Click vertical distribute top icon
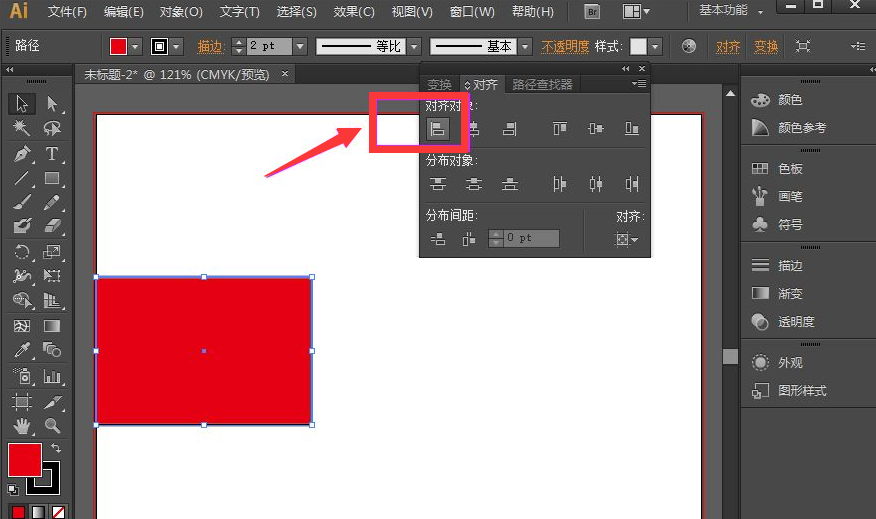876x519 pixels. click(x=437, y=184)
